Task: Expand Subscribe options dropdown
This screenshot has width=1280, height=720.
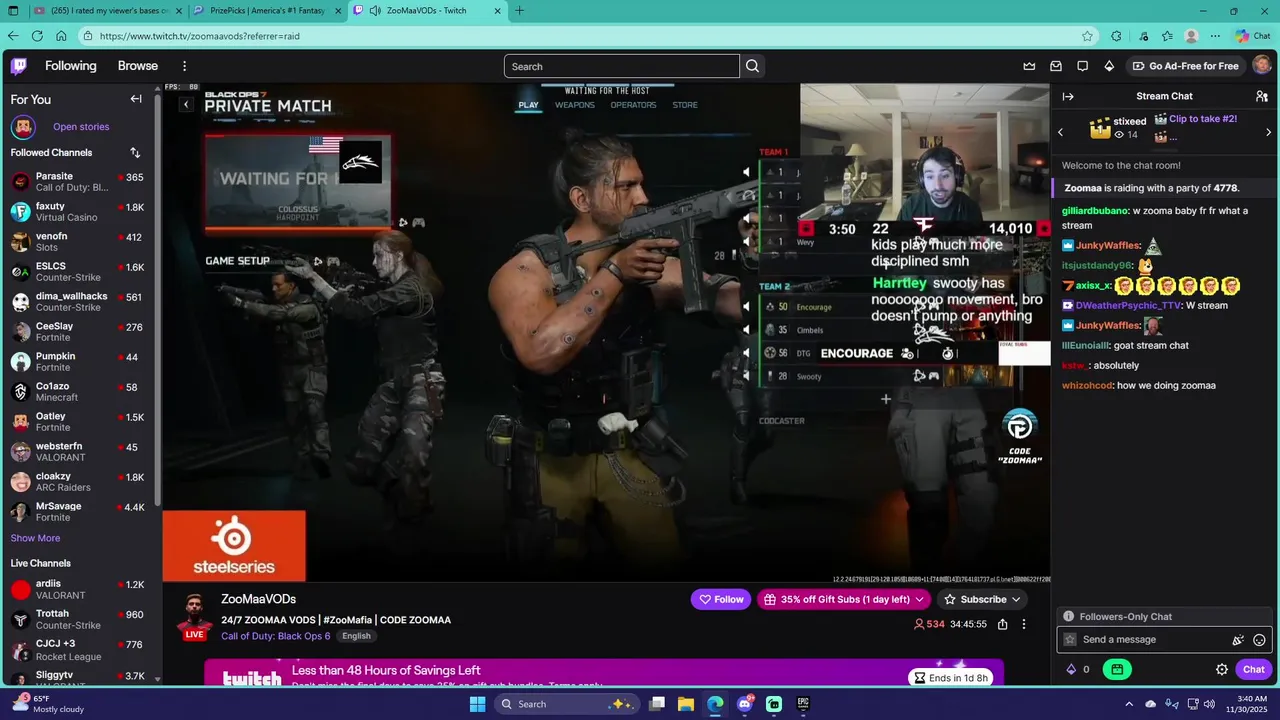Action: click(x=1016, y=600)
